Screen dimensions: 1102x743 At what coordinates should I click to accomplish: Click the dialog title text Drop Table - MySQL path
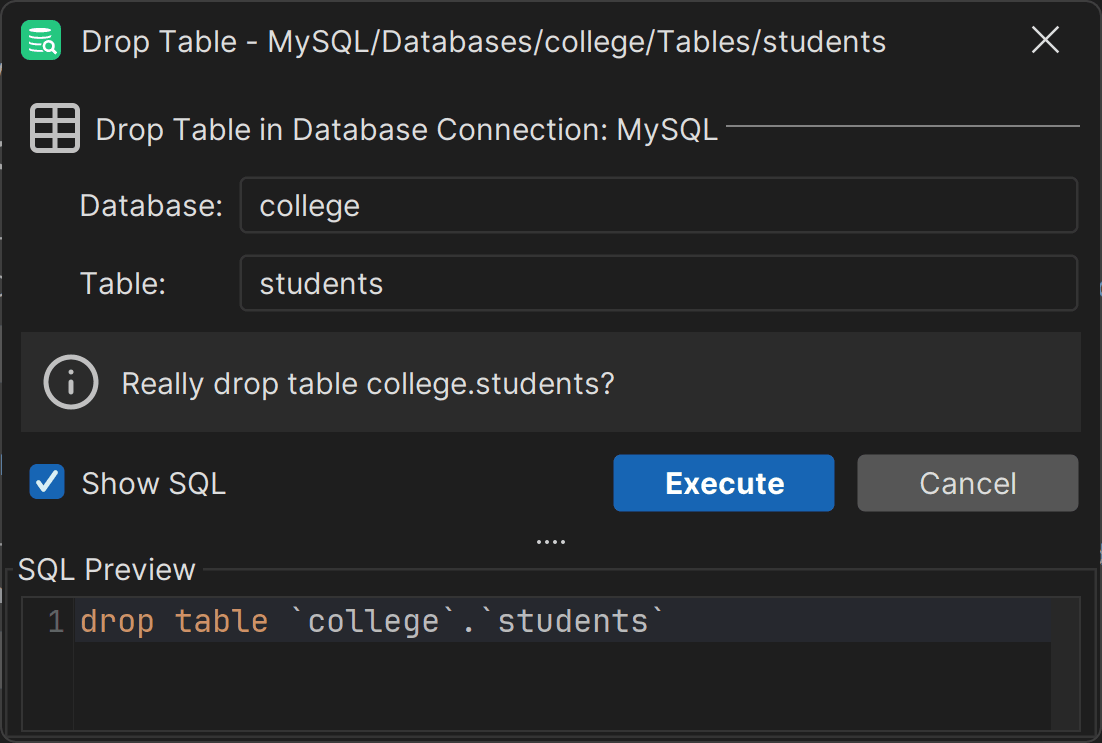tap(484, 42)
